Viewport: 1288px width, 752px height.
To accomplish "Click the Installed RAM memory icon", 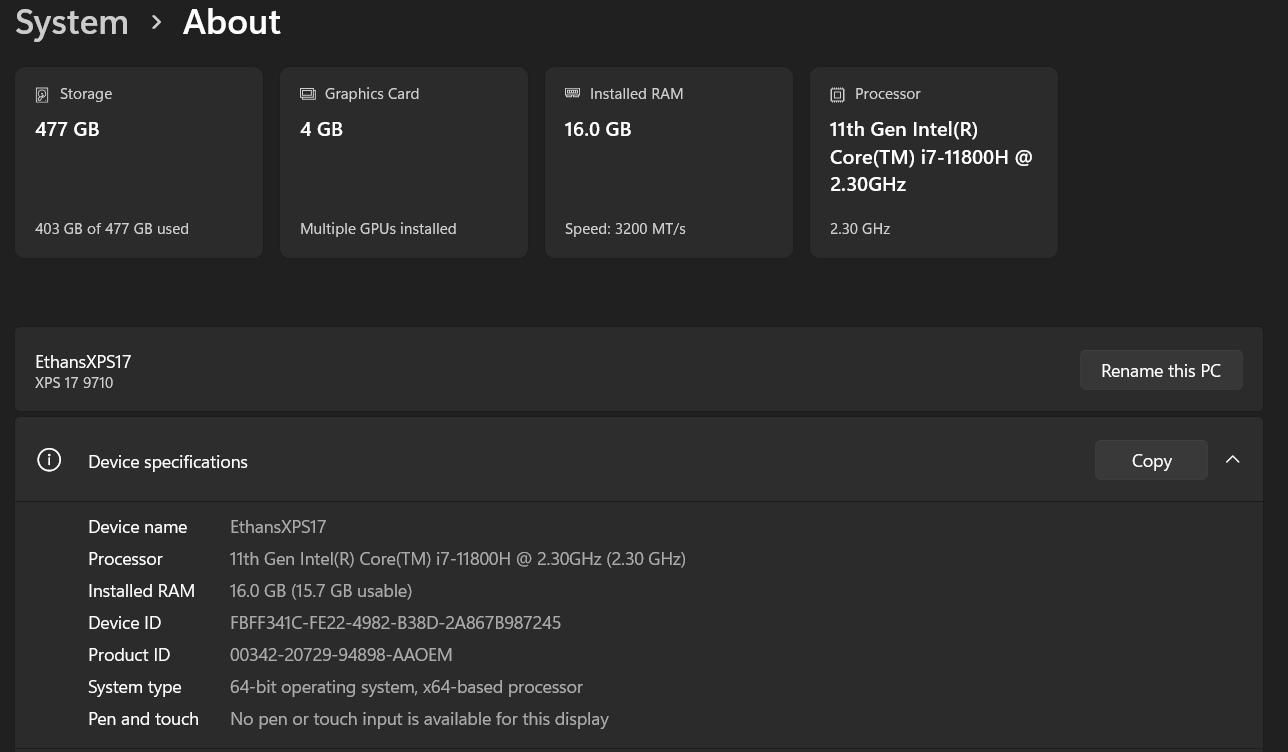I will 572,93.
